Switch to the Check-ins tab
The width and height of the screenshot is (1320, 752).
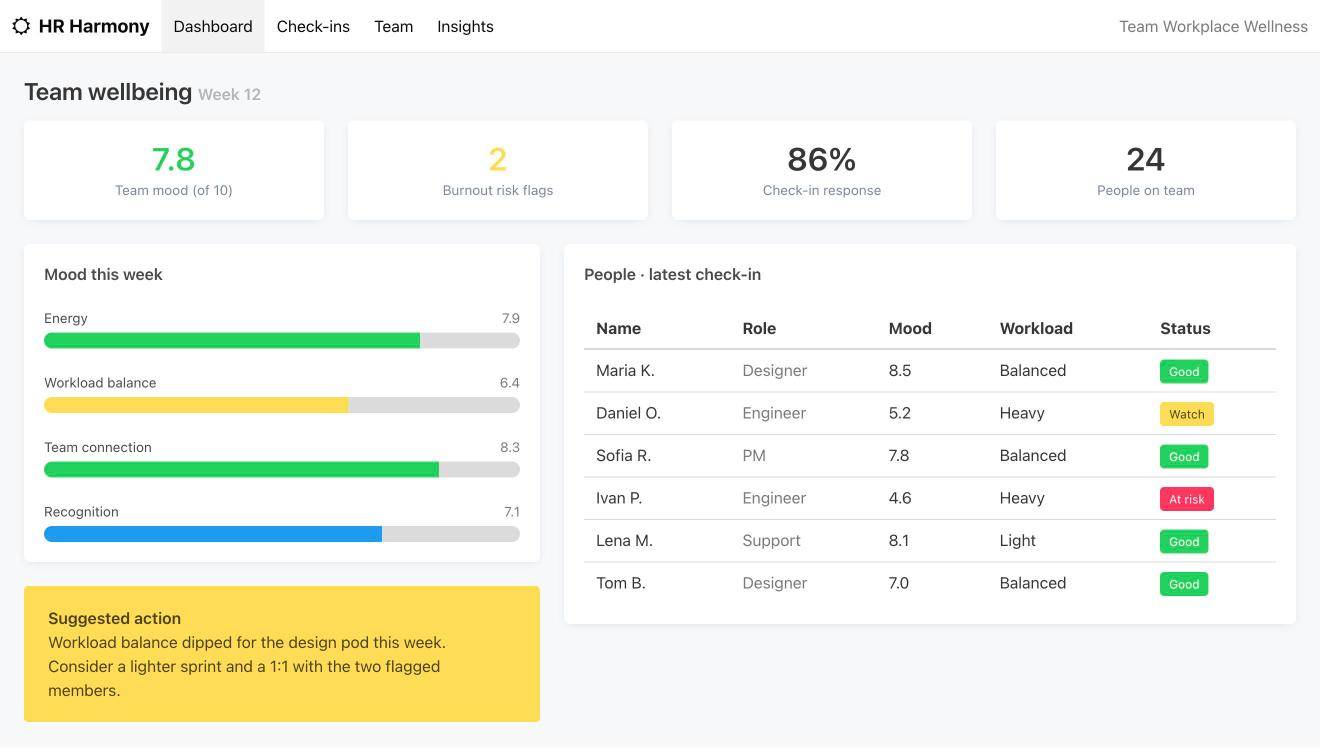313,27
